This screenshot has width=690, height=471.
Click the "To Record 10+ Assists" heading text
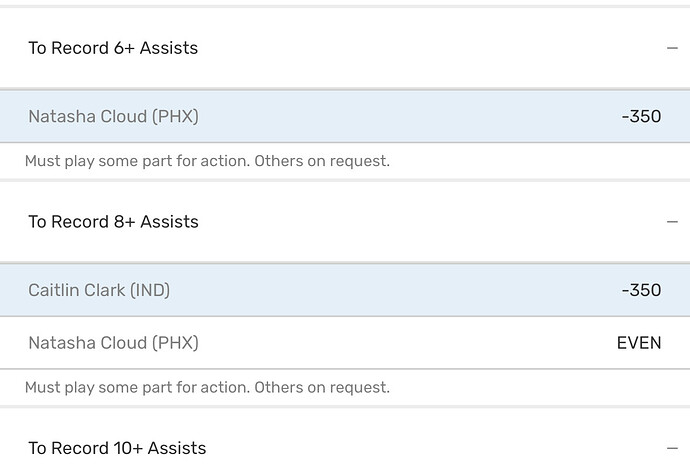click(117, 448)
